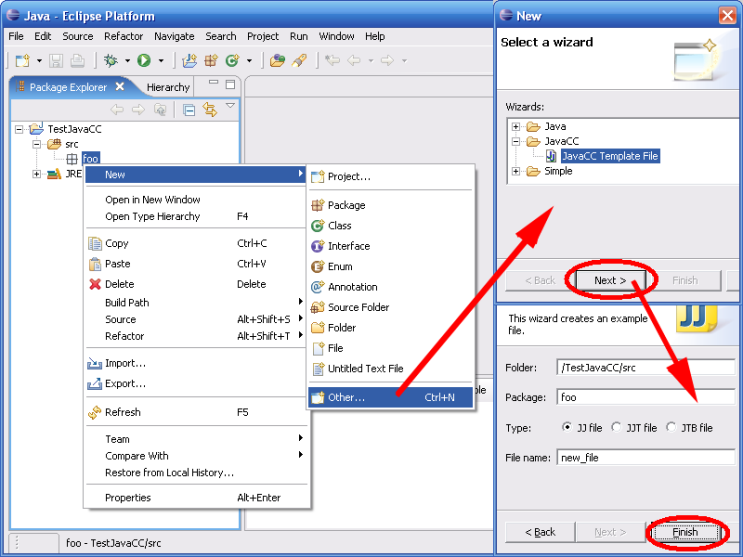The image size is (743, 557).
Task: Expand the Simple wizards category
Action: pos(516,171)
